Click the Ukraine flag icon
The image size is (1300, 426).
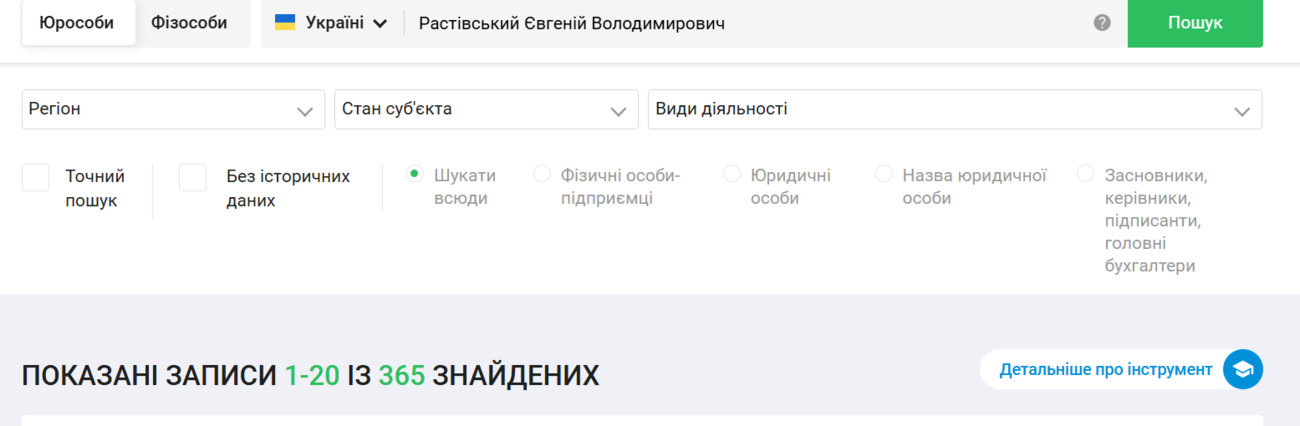(285, 22)
